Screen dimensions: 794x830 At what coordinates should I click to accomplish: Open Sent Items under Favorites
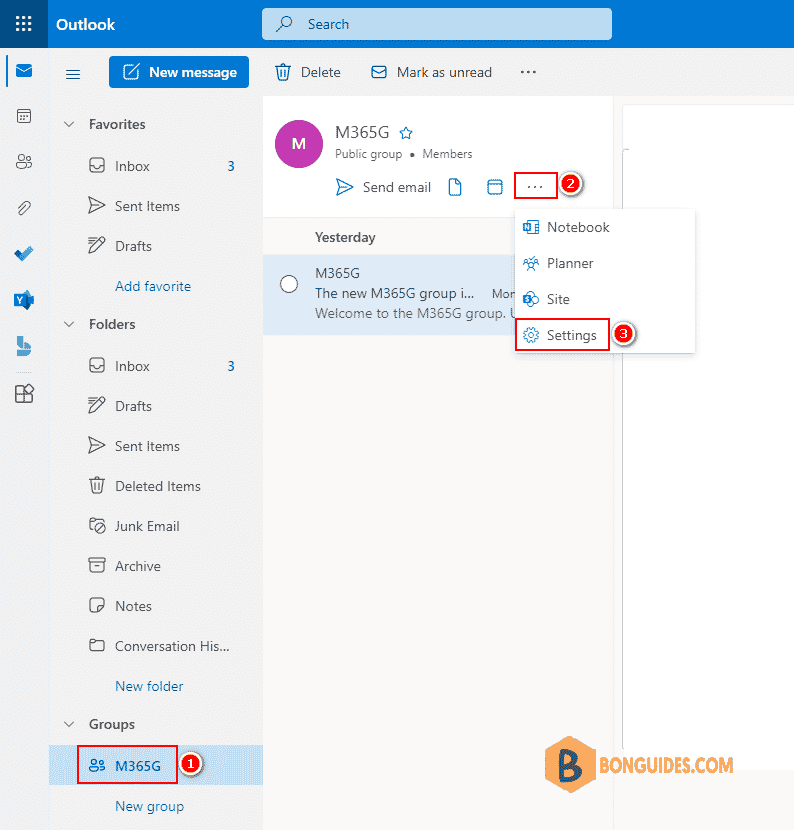tap(156, 206)
